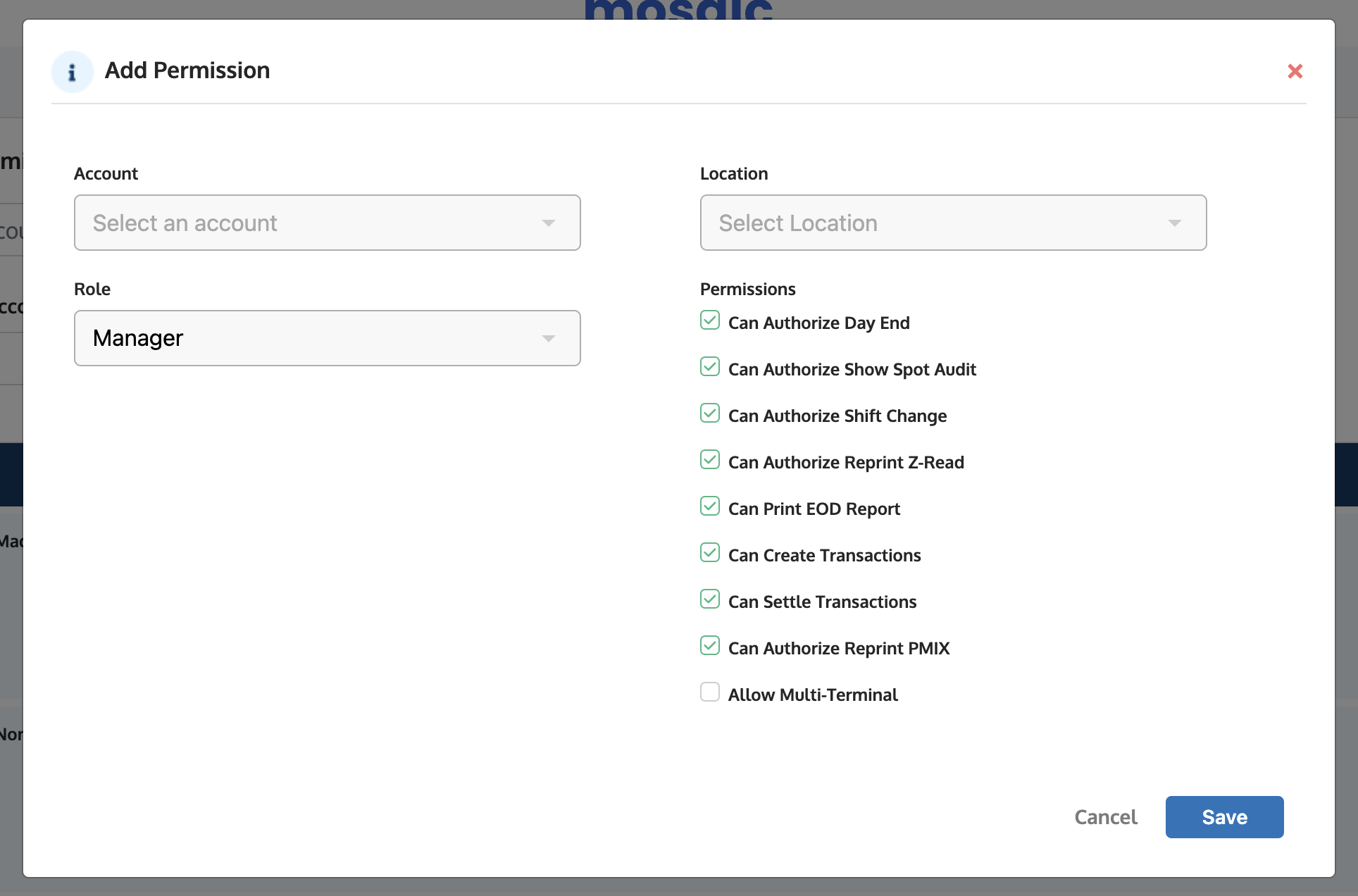Screen dimensions: 1358x896
Task: Expand the Role dropdown showing Manager
Action: (x=327, y=338)
